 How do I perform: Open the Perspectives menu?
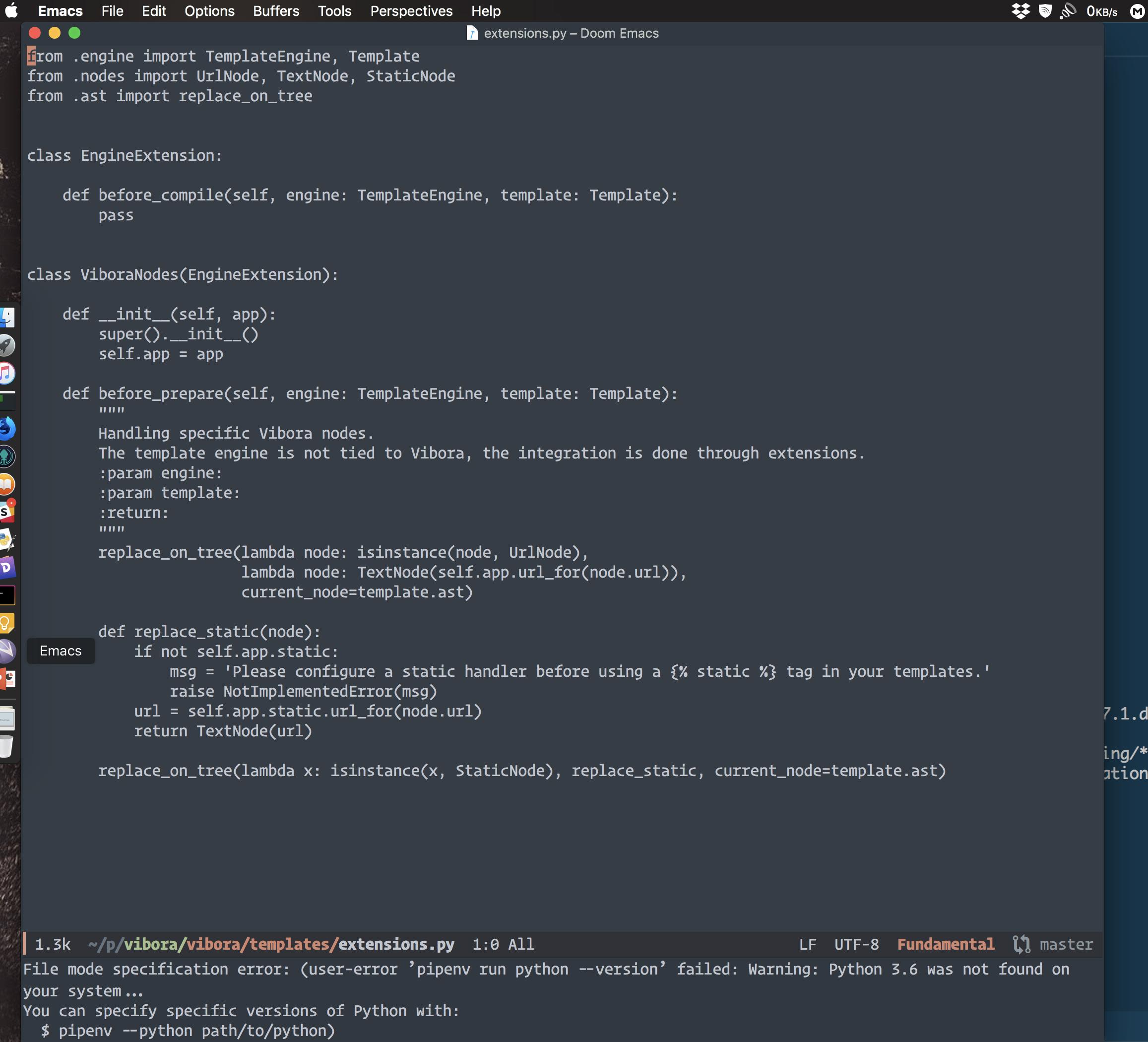pos(411,11)
